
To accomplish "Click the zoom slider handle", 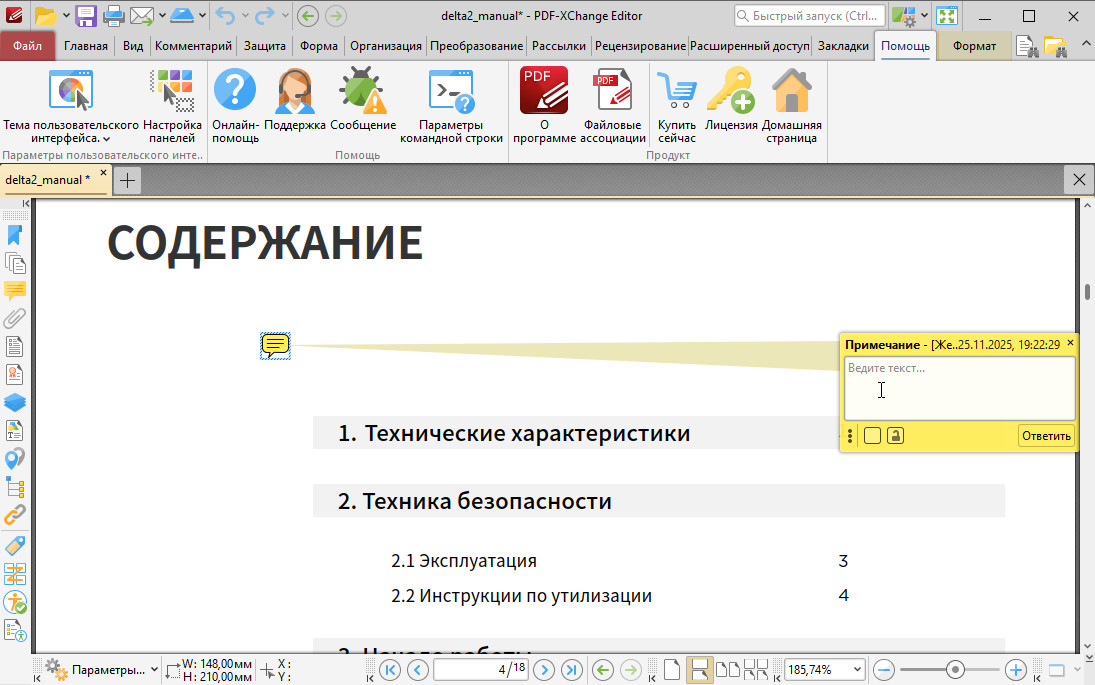I will coord(956,669).
